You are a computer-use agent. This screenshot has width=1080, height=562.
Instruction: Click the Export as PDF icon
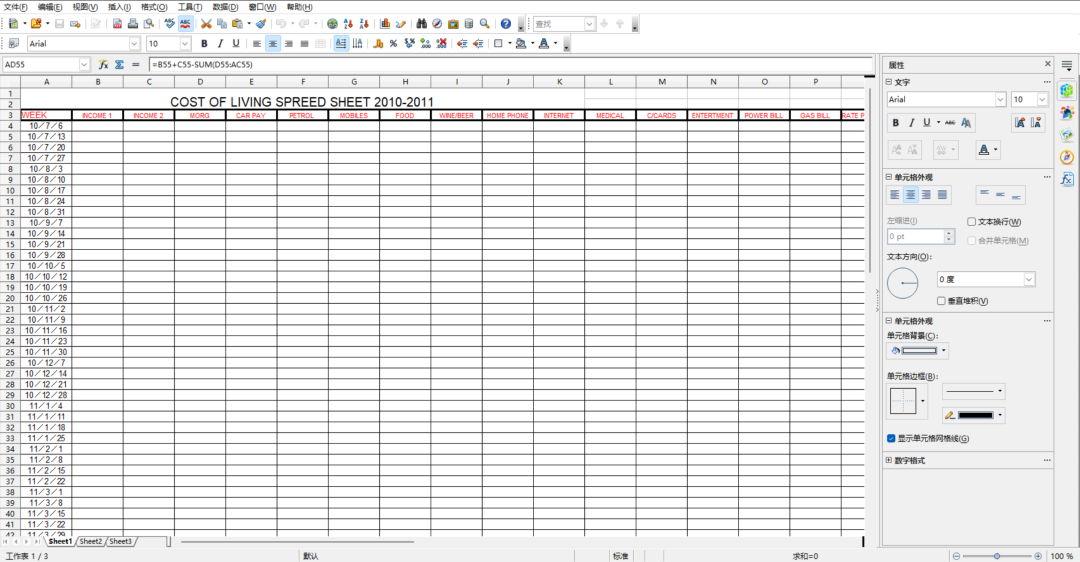[117, 24]
